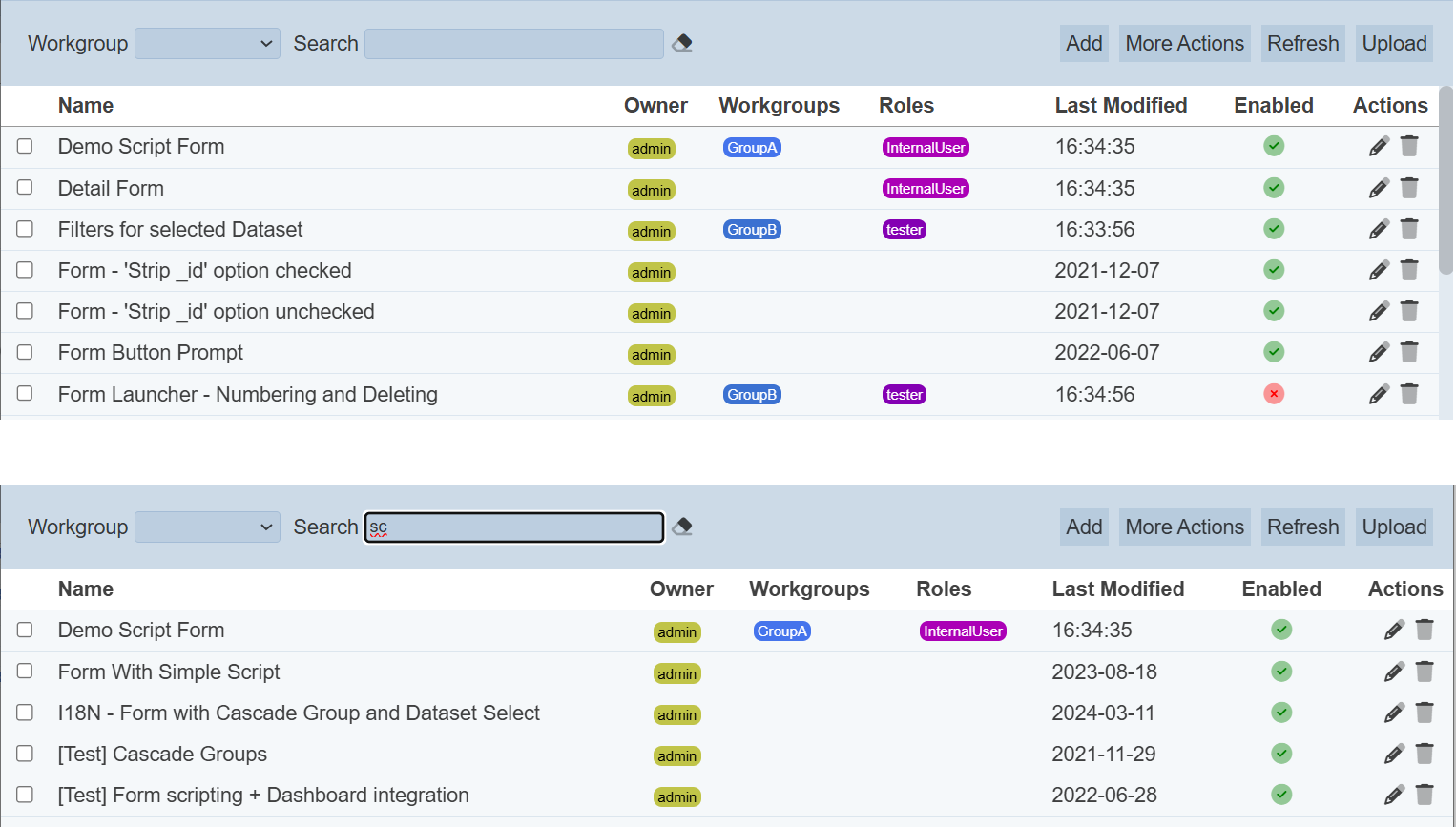
Task: Focus the empty Search input field
Action: coord(513,44)
